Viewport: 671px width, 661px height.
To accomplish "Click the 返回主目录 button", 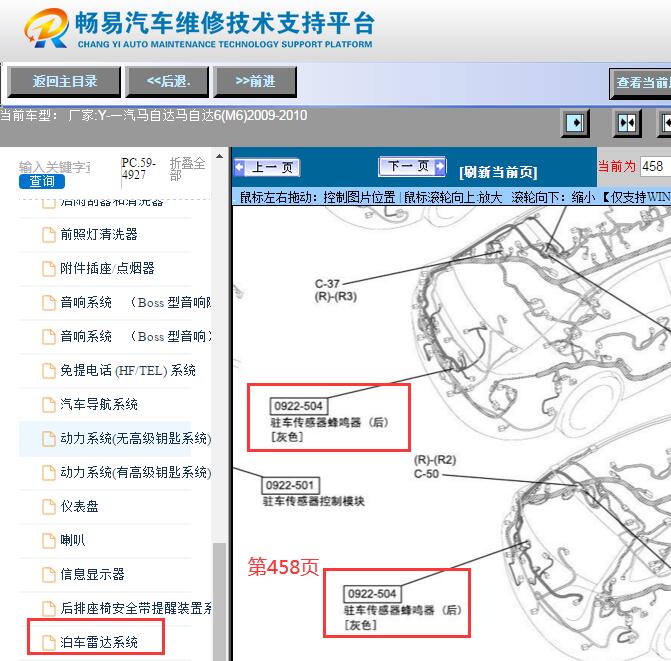I will (x=64, y=81).
